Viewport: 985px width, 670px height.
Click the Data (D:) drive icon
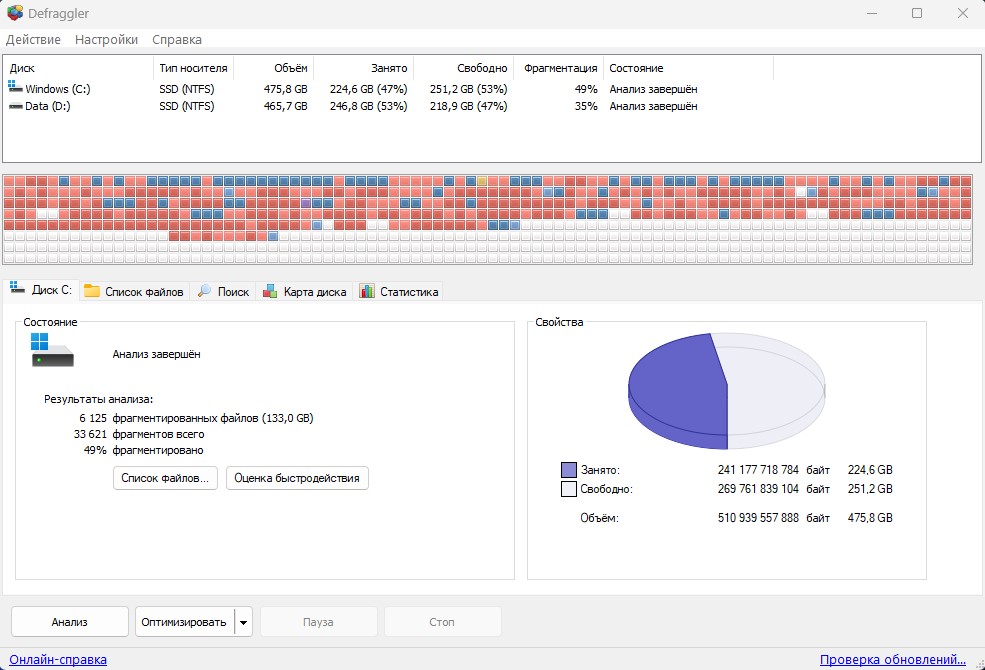pyautogui.click(x=16, y=106)
